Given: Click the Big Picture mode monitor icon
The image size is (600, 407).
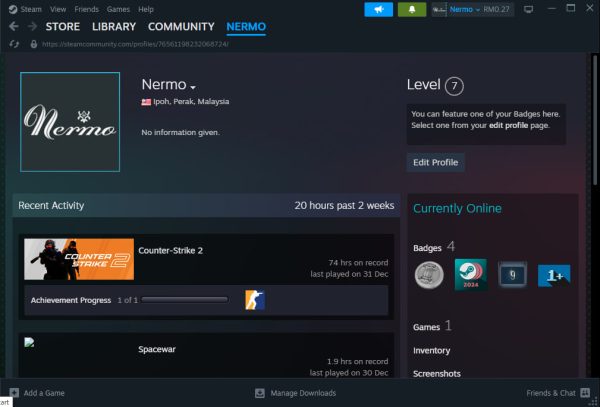Looking at the screenshot, I should (528, 9).
